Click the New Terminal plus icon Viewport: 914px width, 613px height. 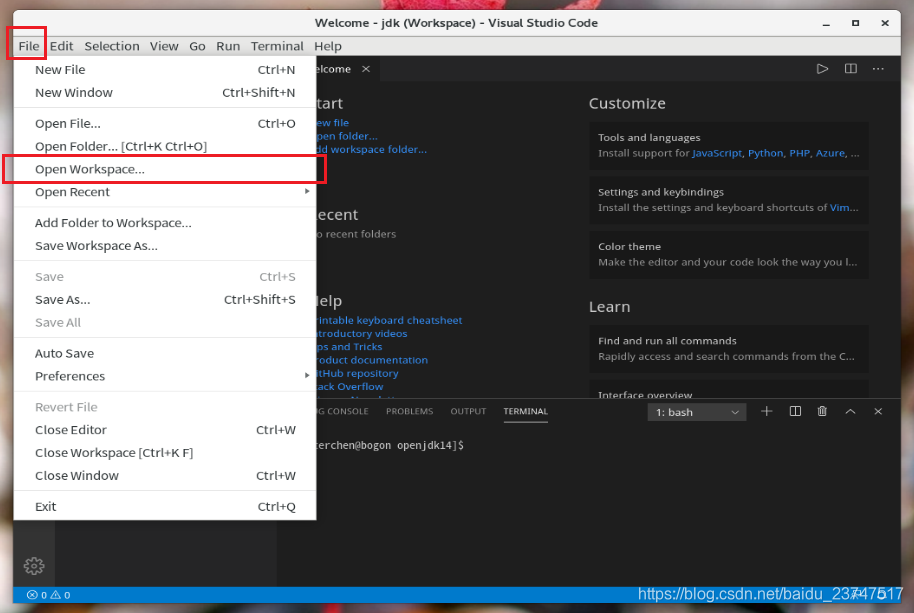[x=767, y=411]
